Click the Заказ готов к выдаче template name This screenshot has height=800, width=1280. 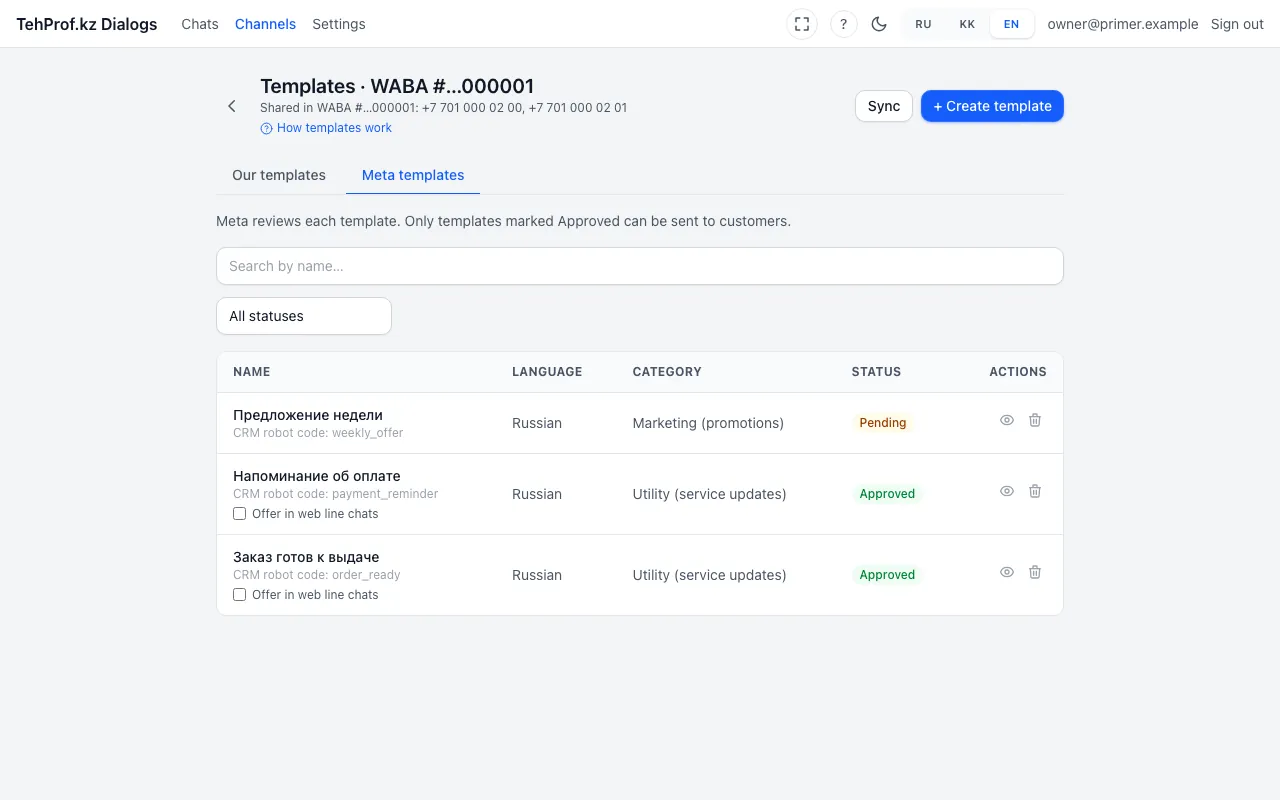pyautogui.click(x=306, y=557)
